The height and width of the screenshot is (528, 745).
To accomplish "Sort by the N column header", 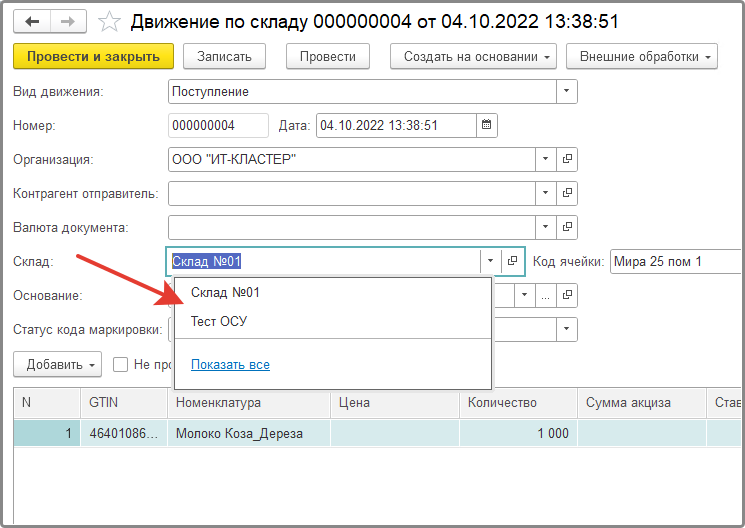I will click(x=47, y=403).
